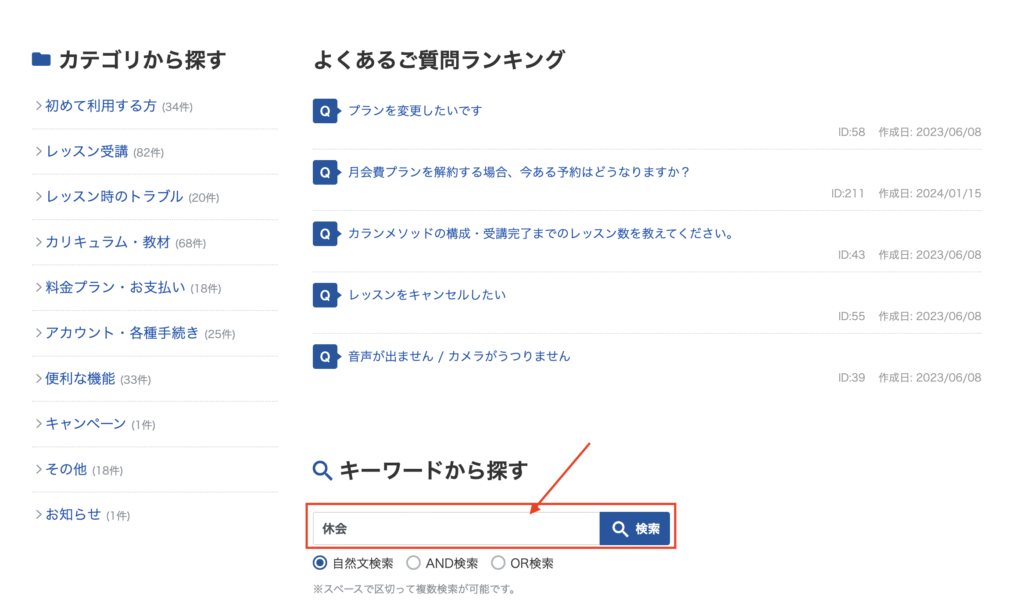The height and width of the screenshot is (607, 1024).
Task: Click Q icon next to 月会費プラン question
Action: [325, 172]
